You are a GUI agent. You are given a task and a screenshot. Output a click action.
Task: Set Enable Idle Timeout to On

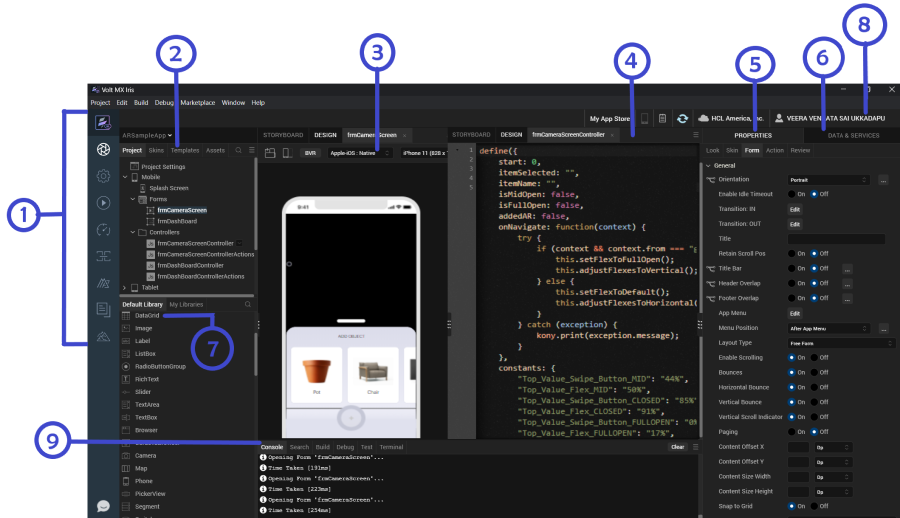tap(792, 194)
